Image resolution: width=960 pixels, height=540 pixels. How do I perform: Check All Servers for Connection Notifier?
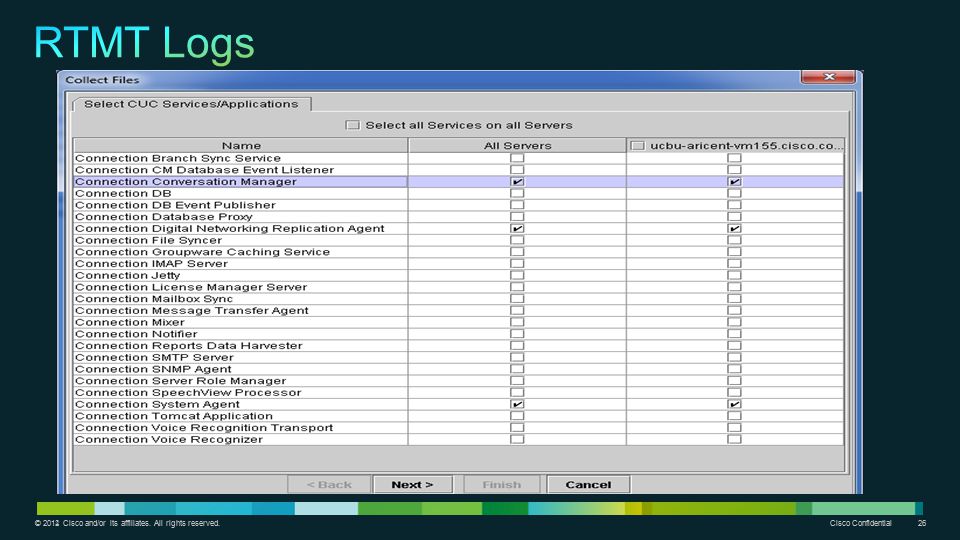pyautogui.click(x=517, y=334)
